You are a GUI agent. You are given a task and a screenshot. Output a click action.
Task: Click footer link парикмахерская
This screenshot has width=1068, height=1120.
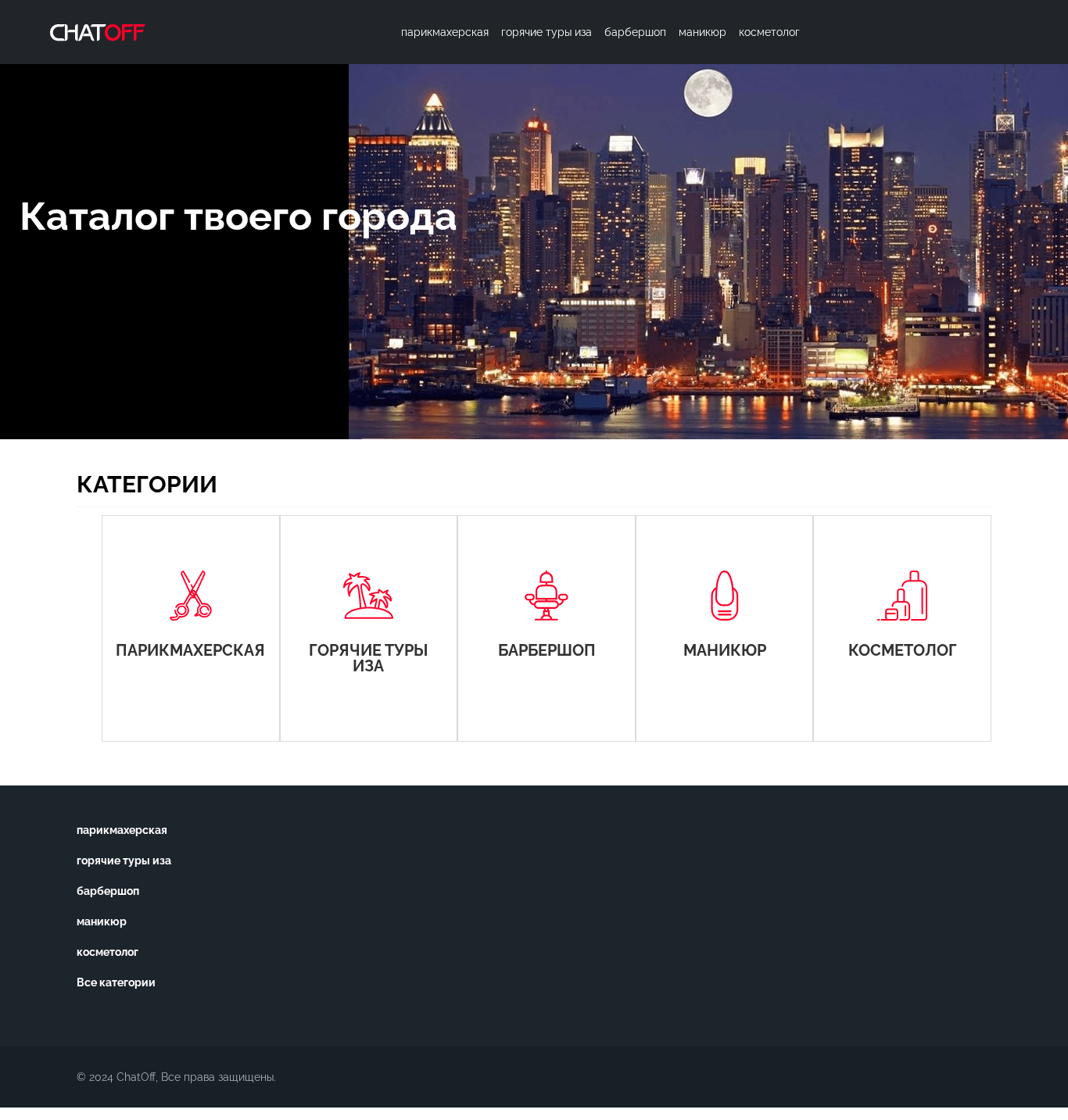(x=122, y=830)
